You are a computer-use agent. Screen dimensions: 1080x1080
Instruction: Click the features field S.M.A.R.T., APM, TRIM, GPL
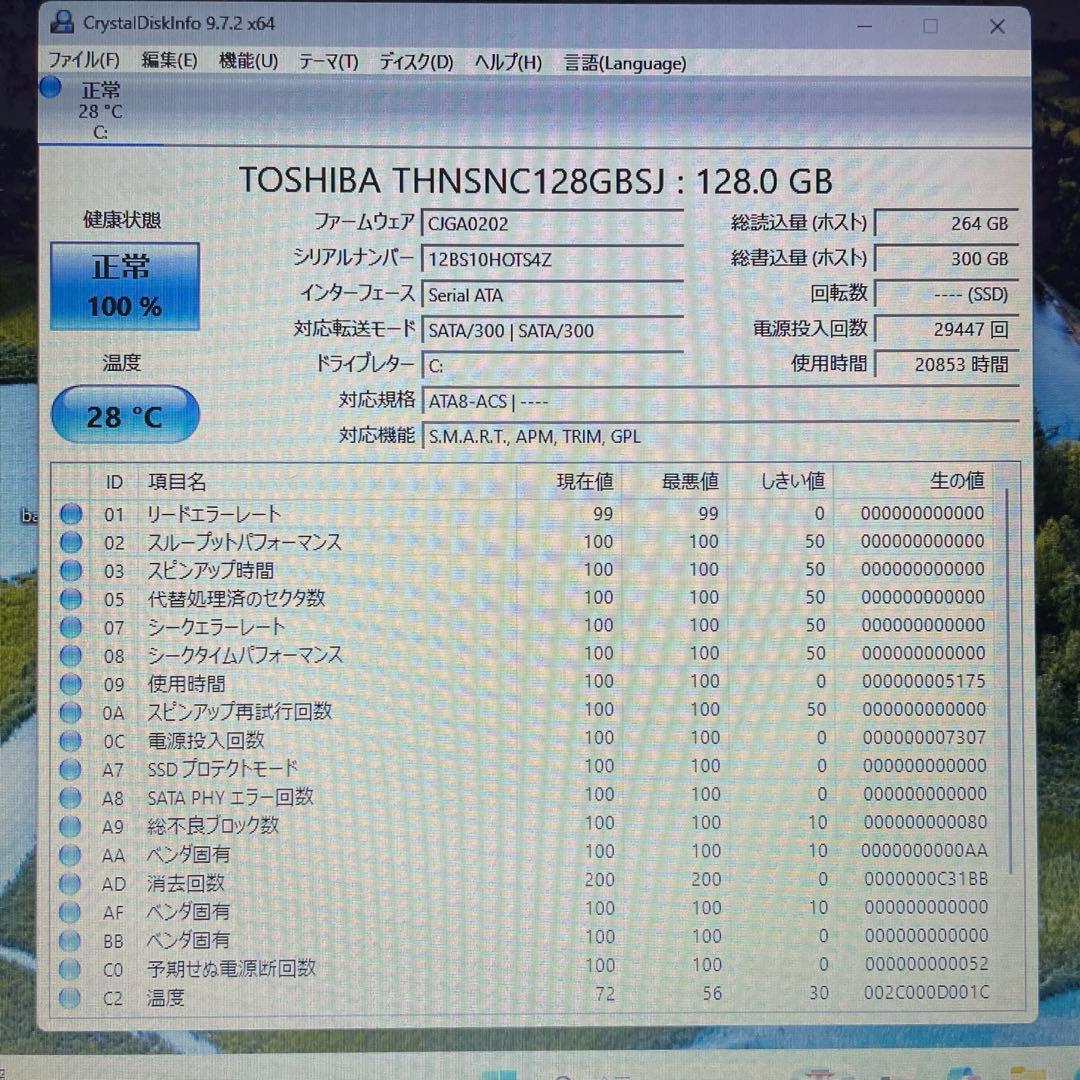[x=720, y=436]
